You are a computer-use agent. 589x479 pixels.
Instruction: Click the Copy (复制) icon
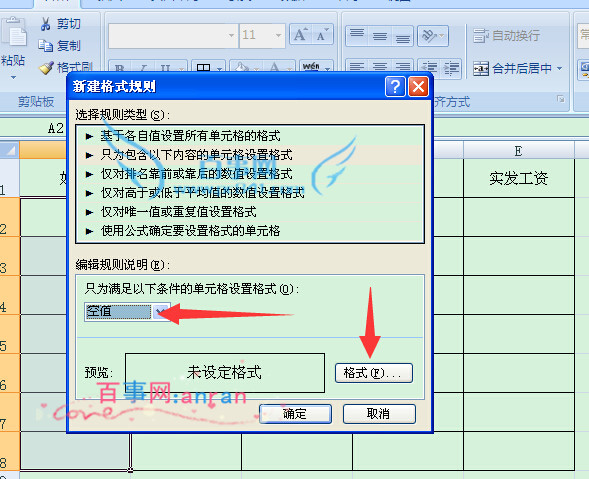(x=45, y=46)
